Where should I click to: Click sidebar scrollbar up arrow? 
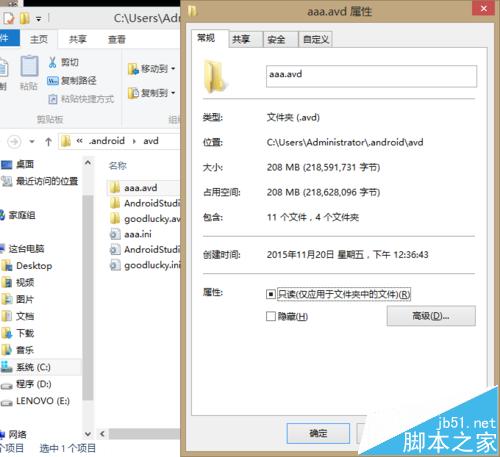[x=88, y=163]
